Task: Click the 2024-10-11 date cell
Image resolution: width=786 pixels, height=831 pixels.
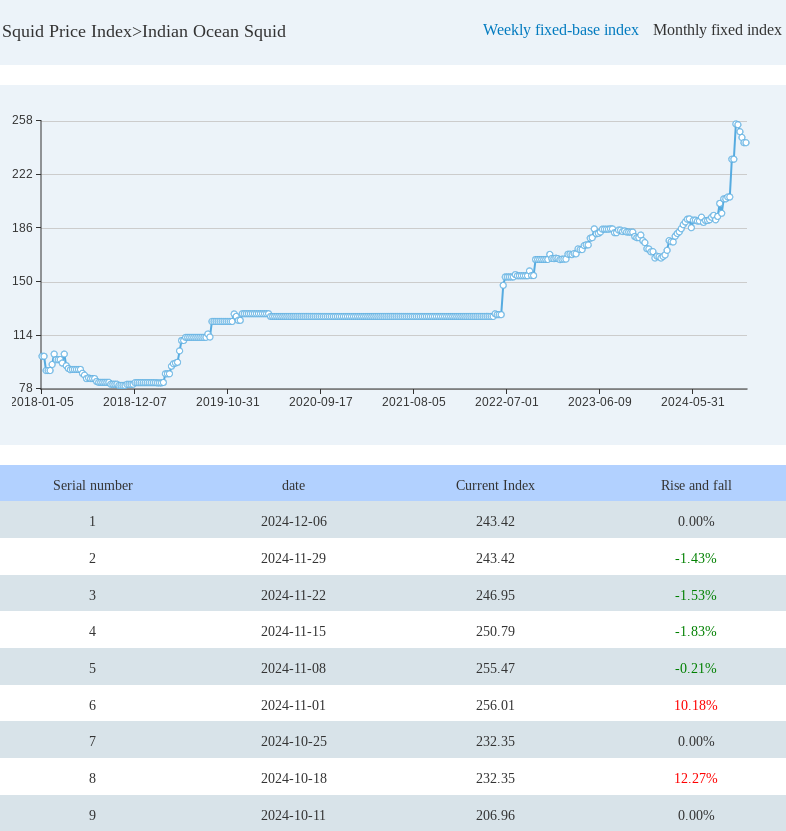Action: coord(293,815)
